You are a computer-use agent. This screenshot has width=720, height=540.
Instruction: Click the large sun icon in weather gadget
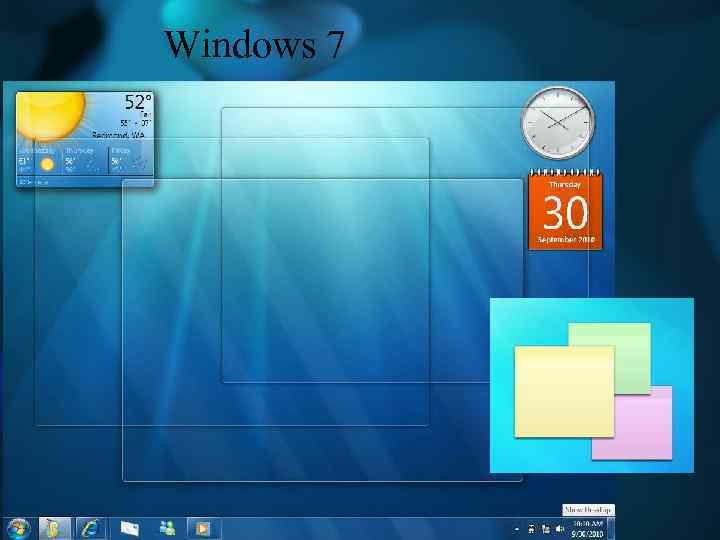click(51, 115)
